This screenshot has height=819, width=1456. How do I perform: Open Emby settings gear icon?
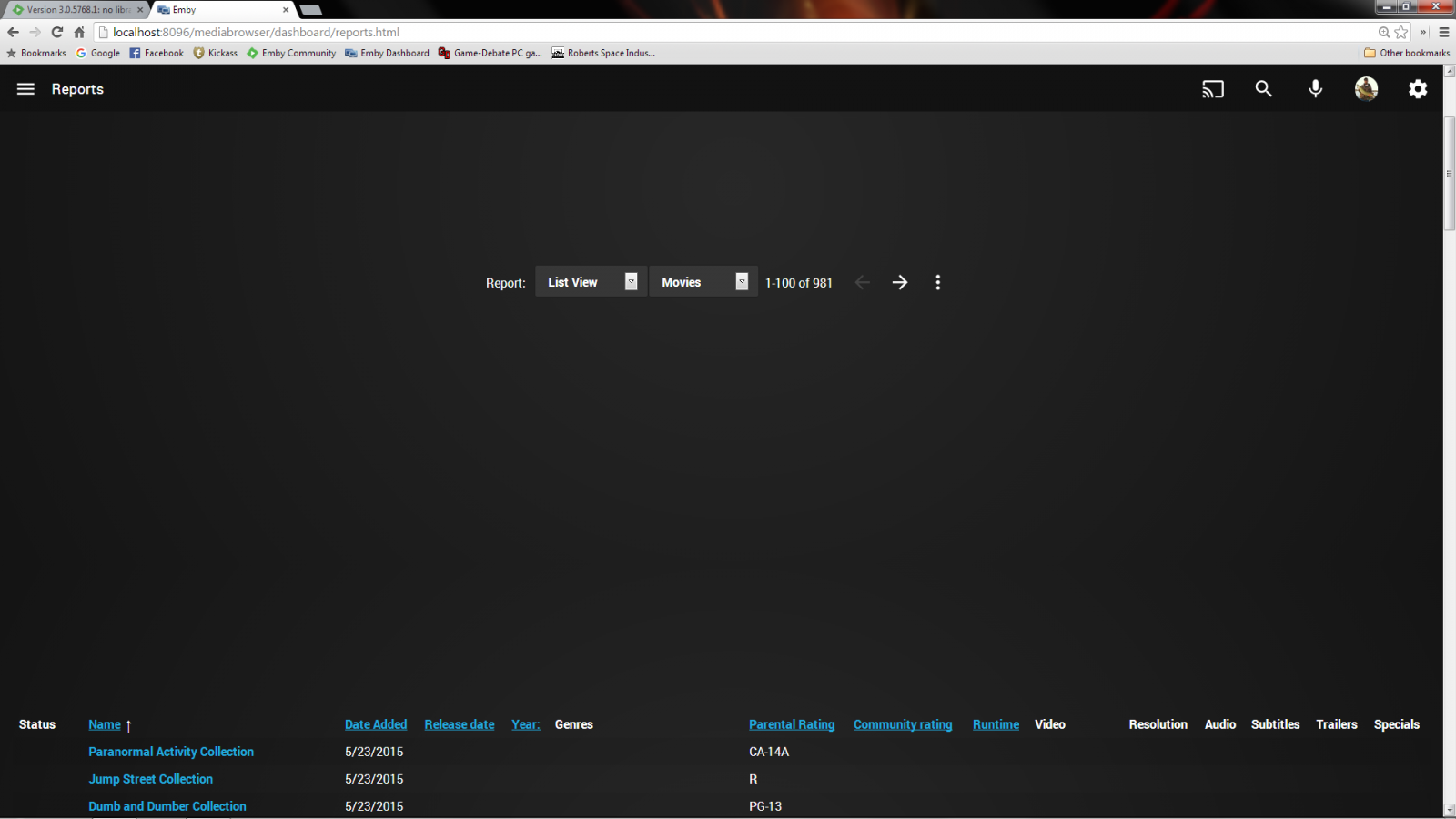1418,89
